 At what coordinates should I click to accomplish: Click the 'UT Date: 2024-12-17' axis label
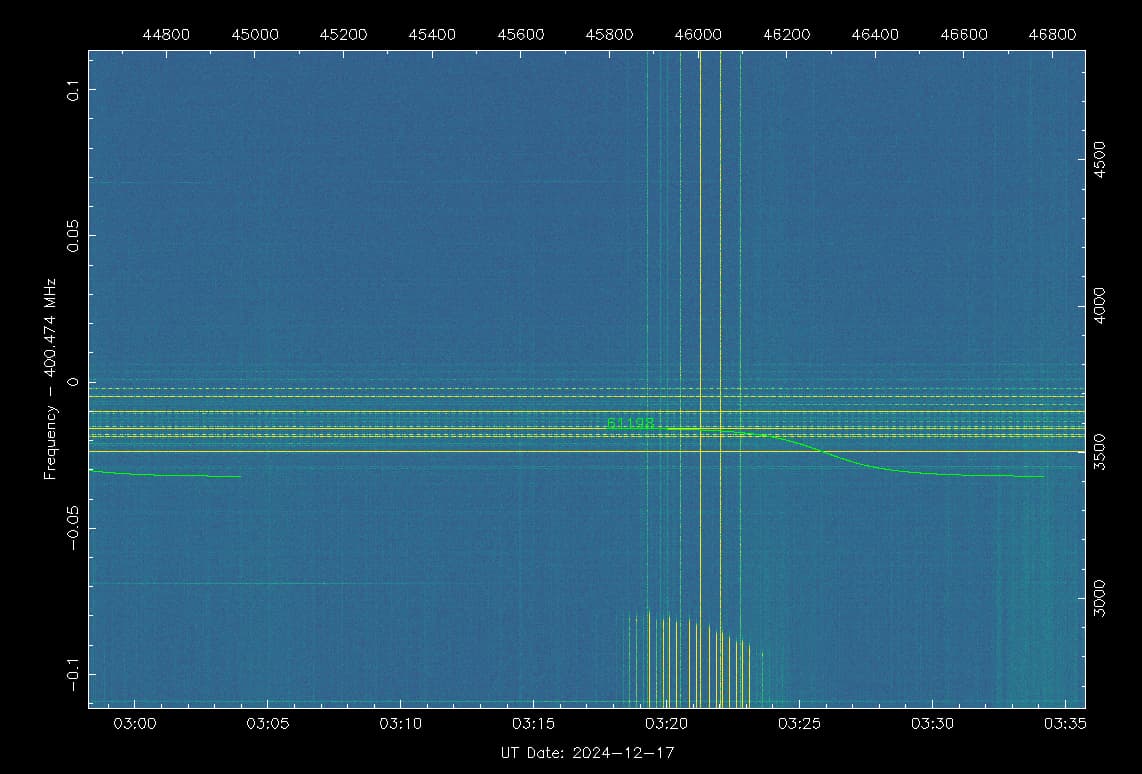pyautogui.click(x=587, y=753)
